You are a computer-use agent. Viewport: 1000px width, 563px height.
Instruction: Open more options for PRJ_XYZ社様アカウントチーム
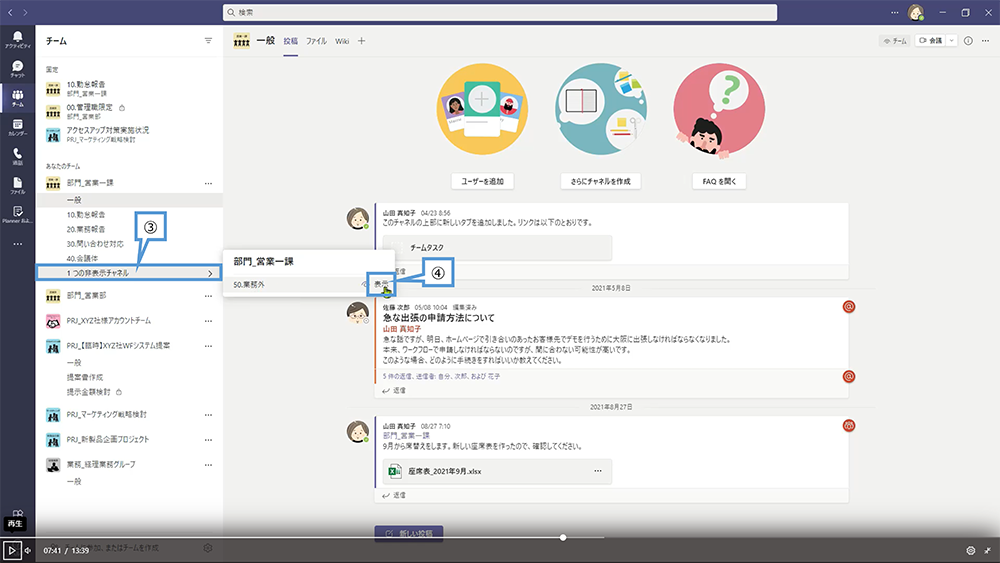pos(208,321)
